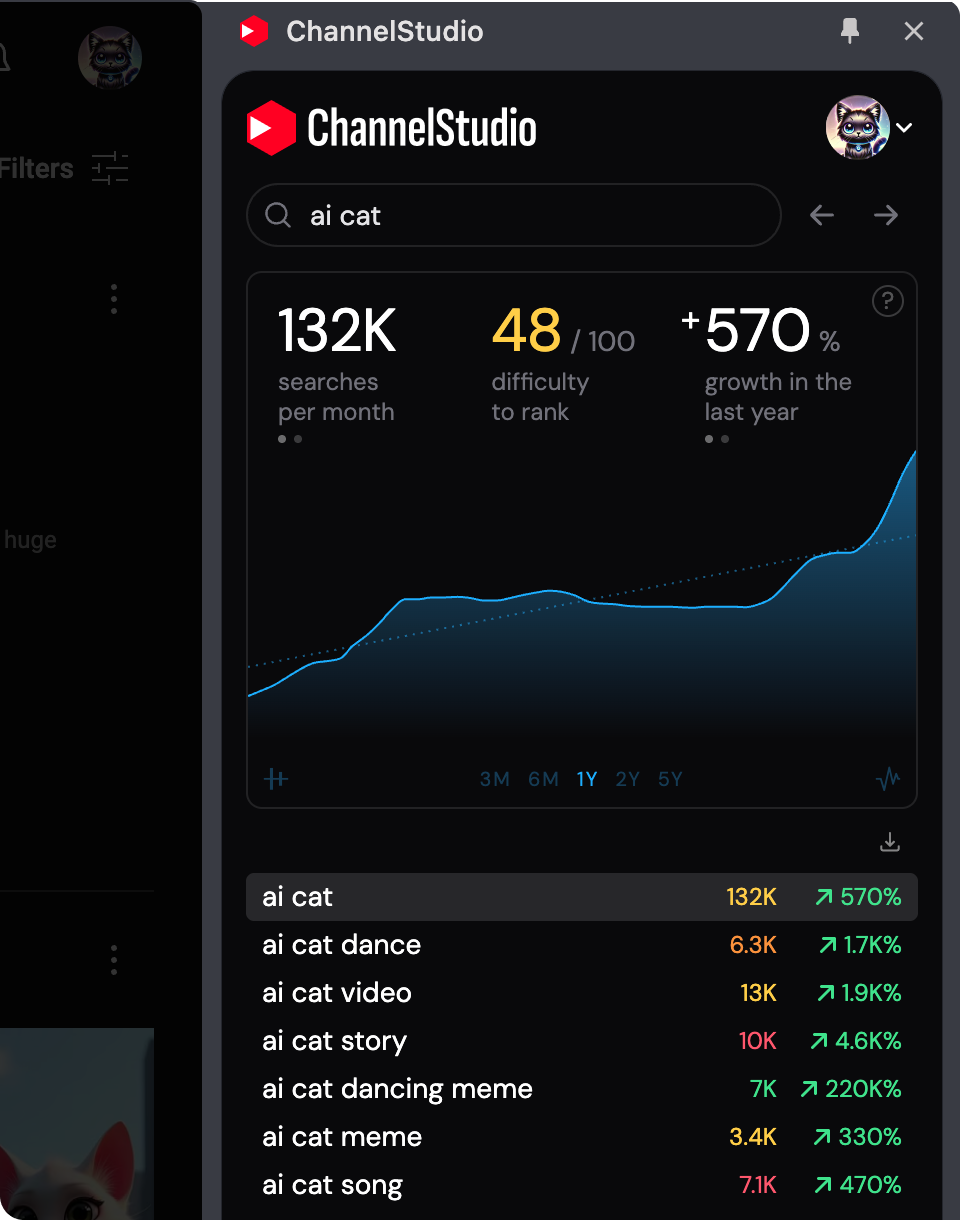Select the 3M time range
This screenshot has height=1220, width=960.
point(495,779)
